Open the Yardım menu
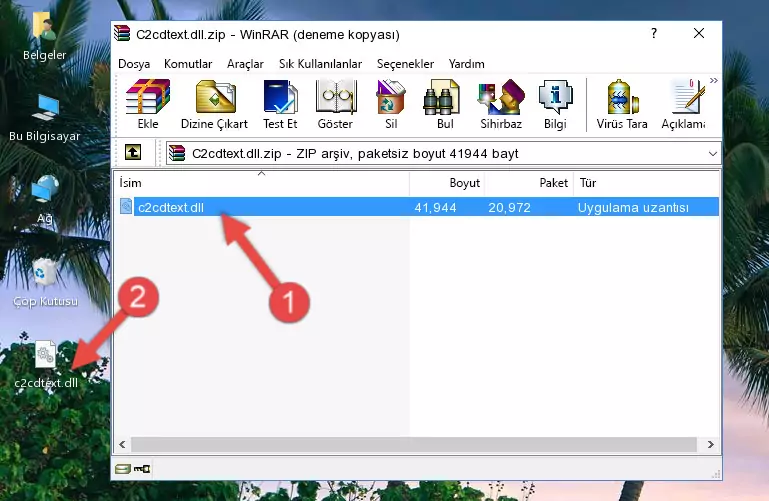 pos(466,64)
